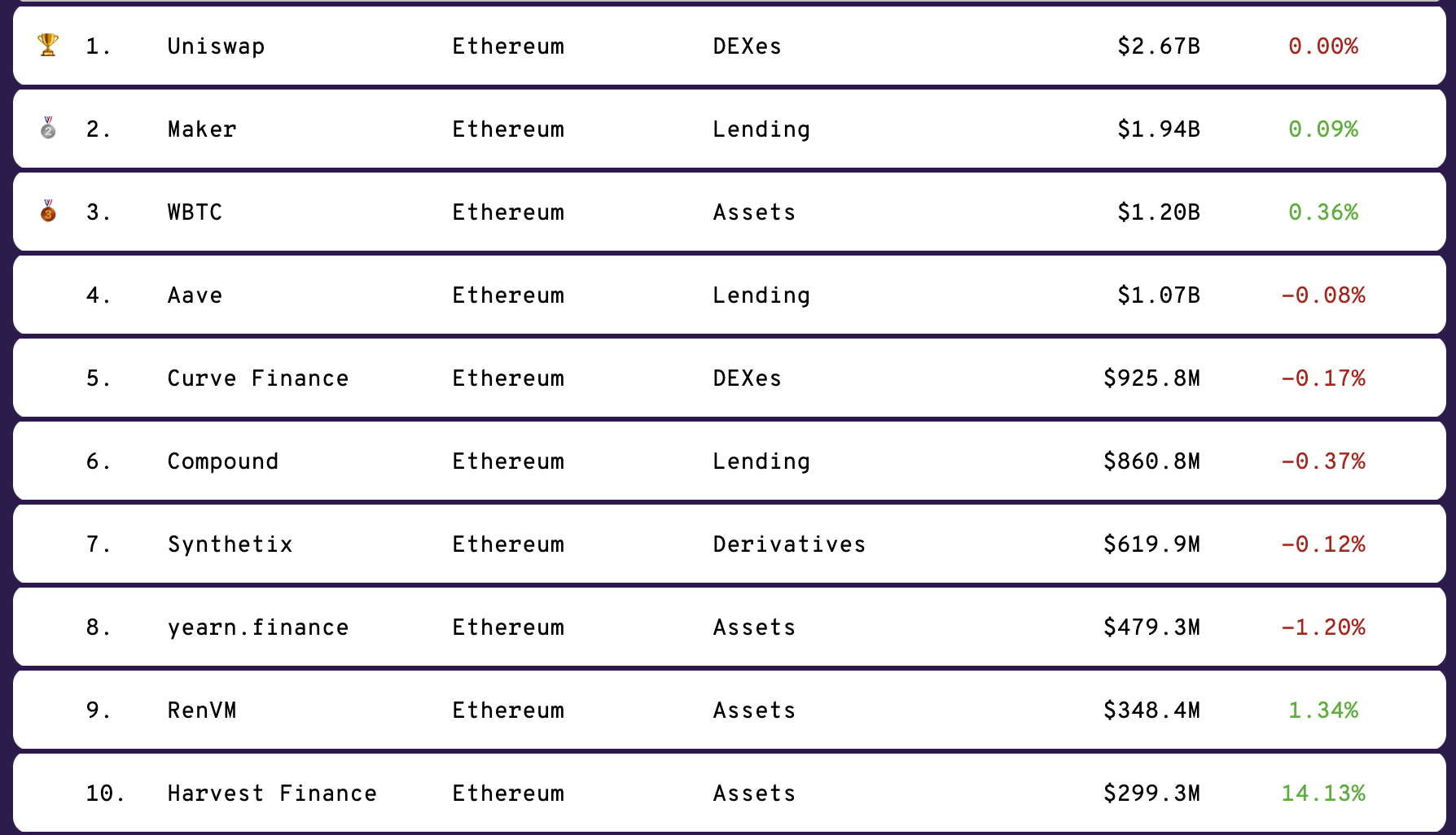Viewport: 1456px width, 835px height.
Task: Select the Synthetix project name
Action: 230,544
